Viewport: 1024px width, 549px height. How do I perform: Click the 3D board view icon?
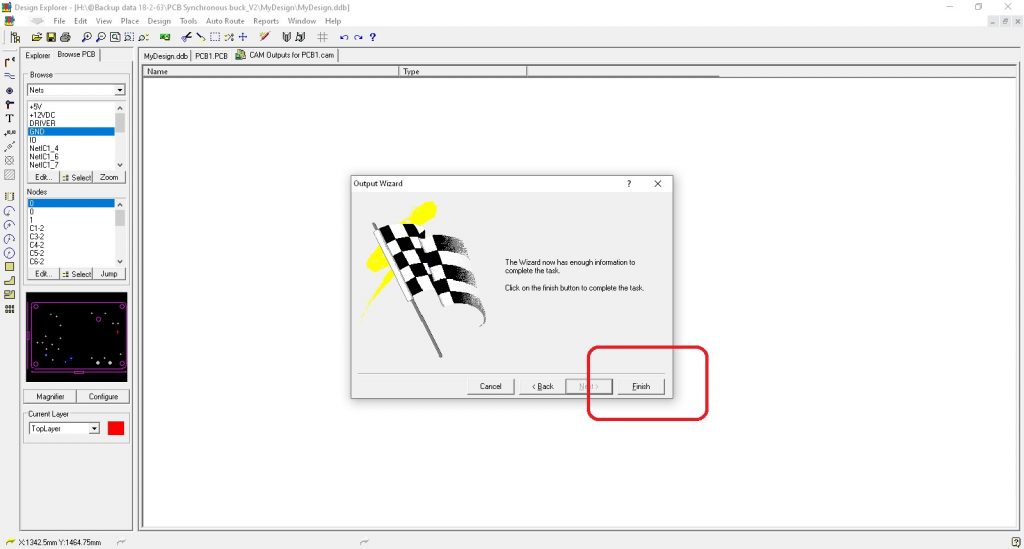[165, 37]
